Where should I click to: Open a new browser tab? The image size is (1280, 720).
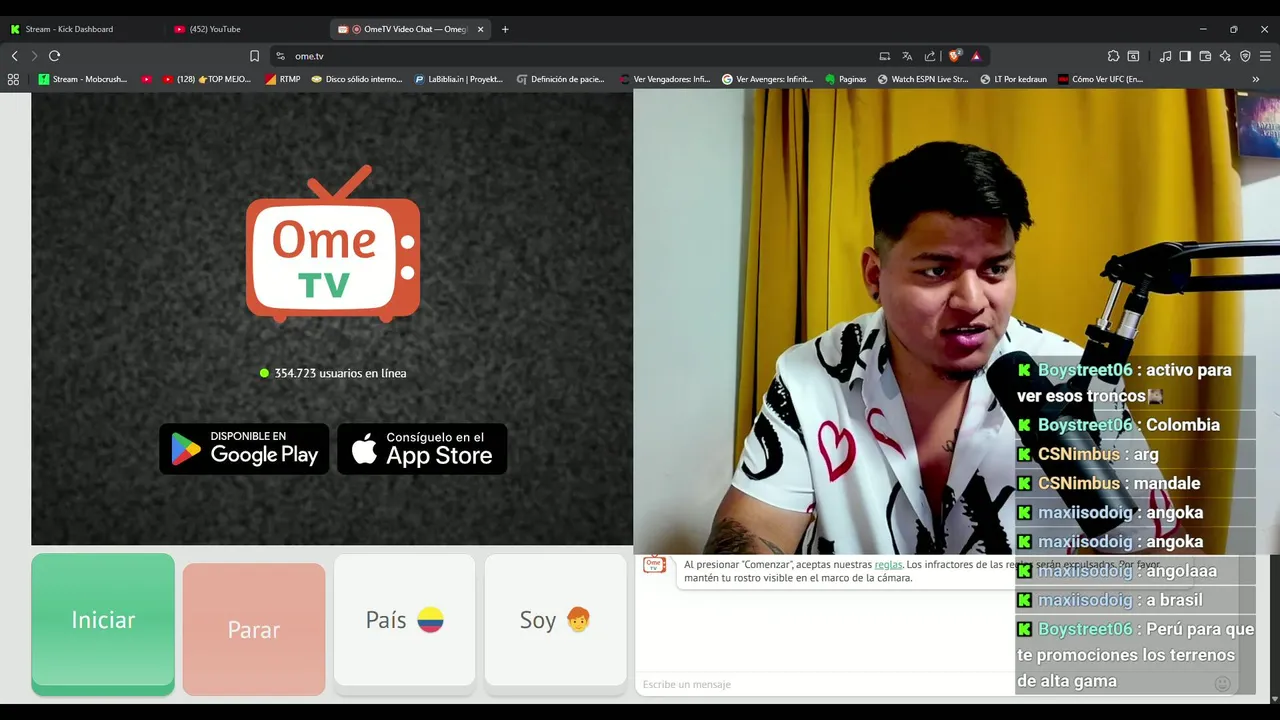505,29
